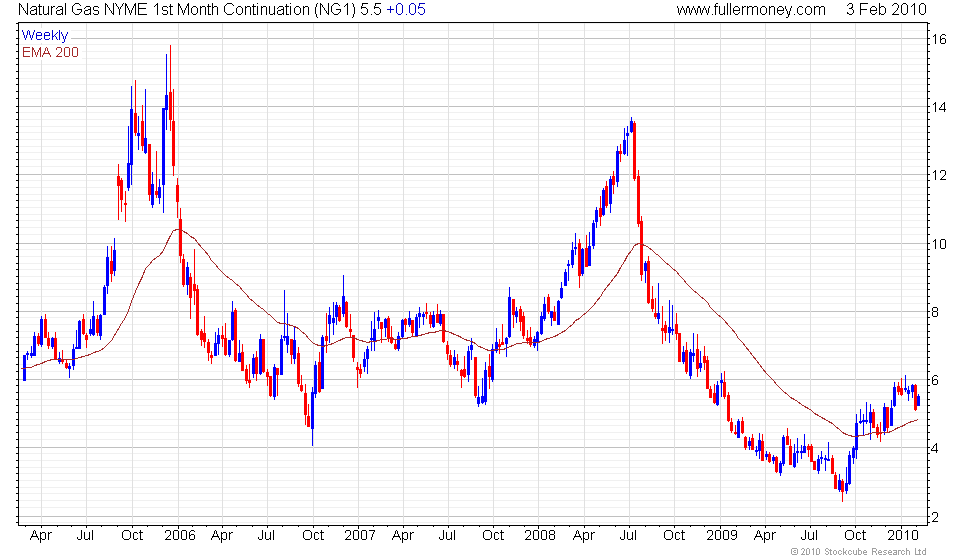Click the y-axis label '4'
Viewport: 980px width, 560px height.
[x=935, y=449]
